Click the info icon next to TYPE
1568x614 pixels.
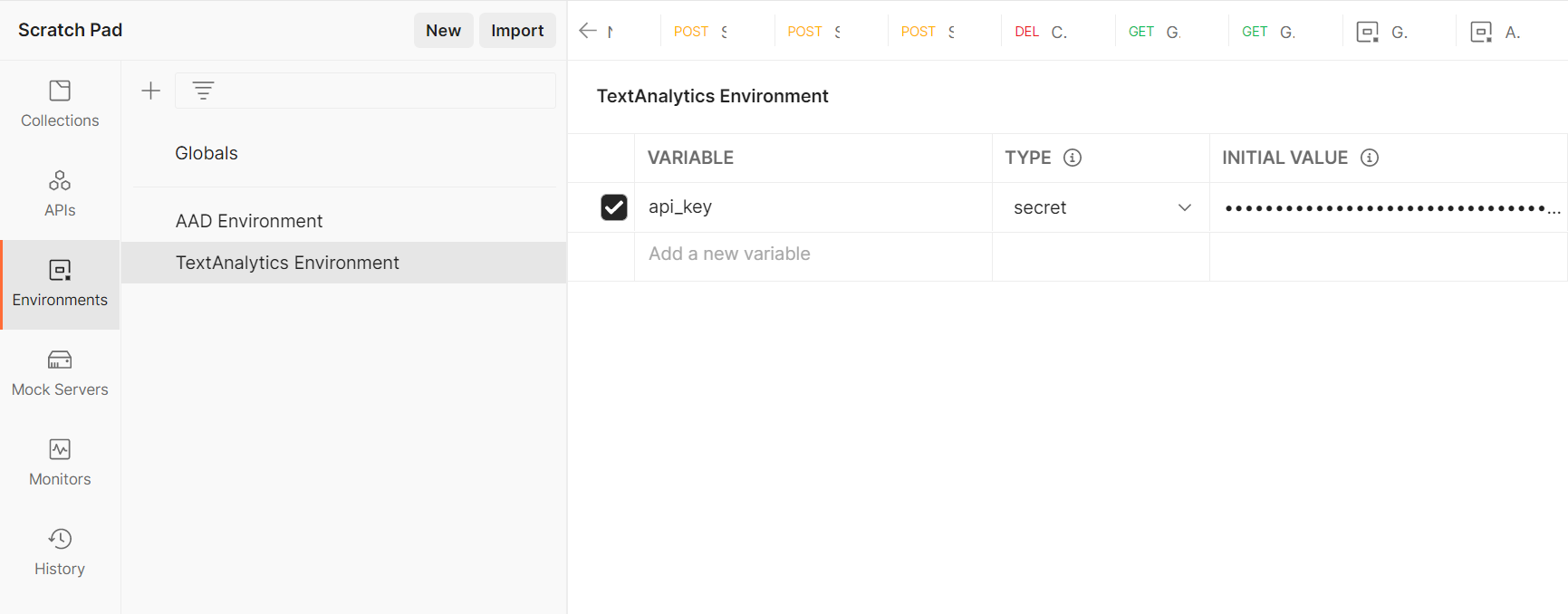click(1073, 158)
